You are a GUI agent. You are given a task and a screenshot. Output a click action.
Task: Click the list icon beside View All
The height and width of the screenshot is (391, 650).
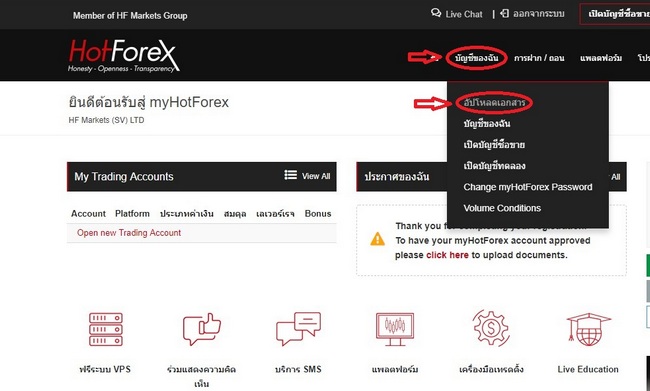[291, 175]
